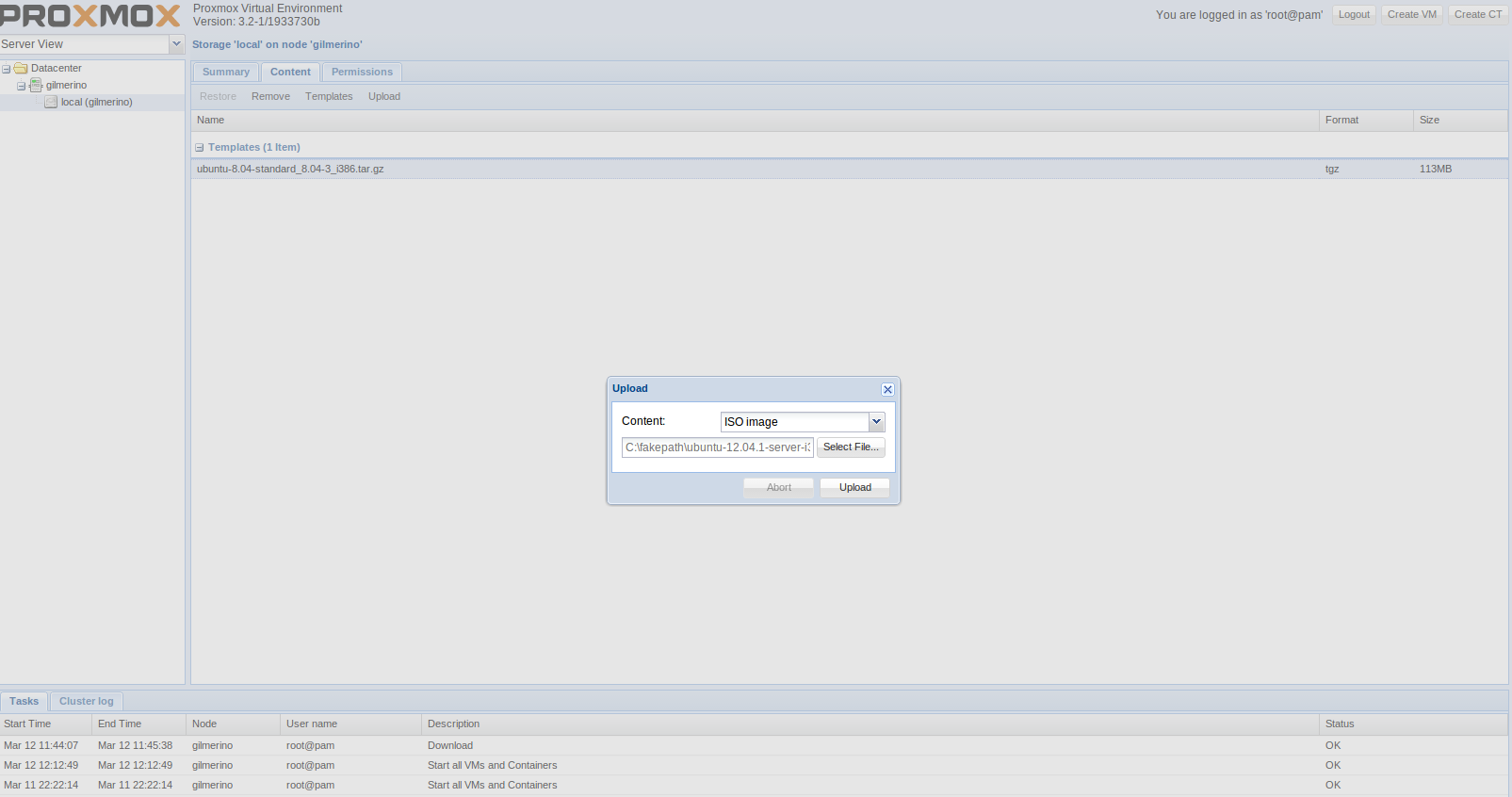1512x797 pixels.
Task: Click the gilmerino node server icon
Action: tap(36, 85)
